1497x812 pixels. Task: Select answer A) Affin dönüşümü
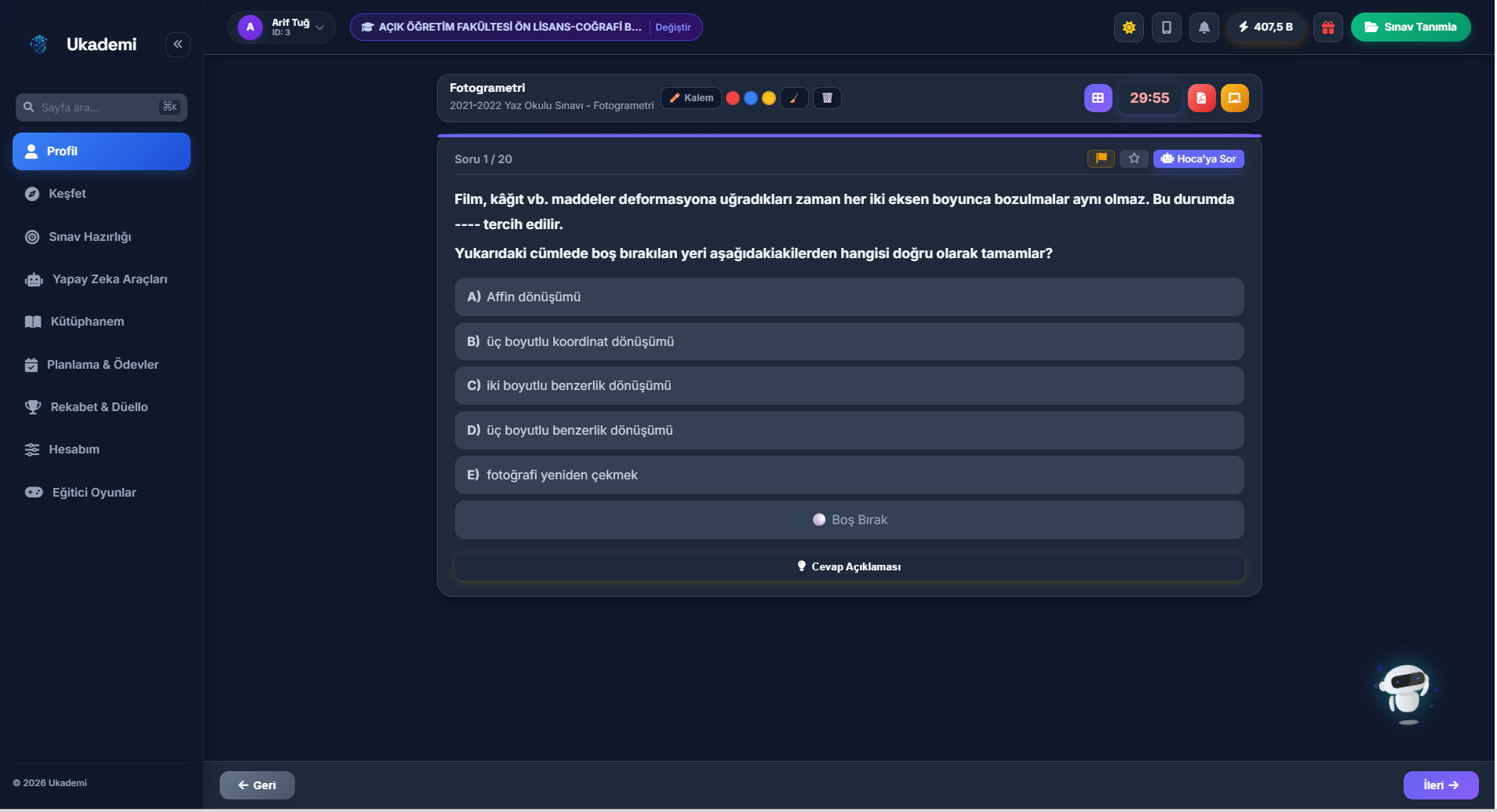pyautogui.click(x=849, y=297)
